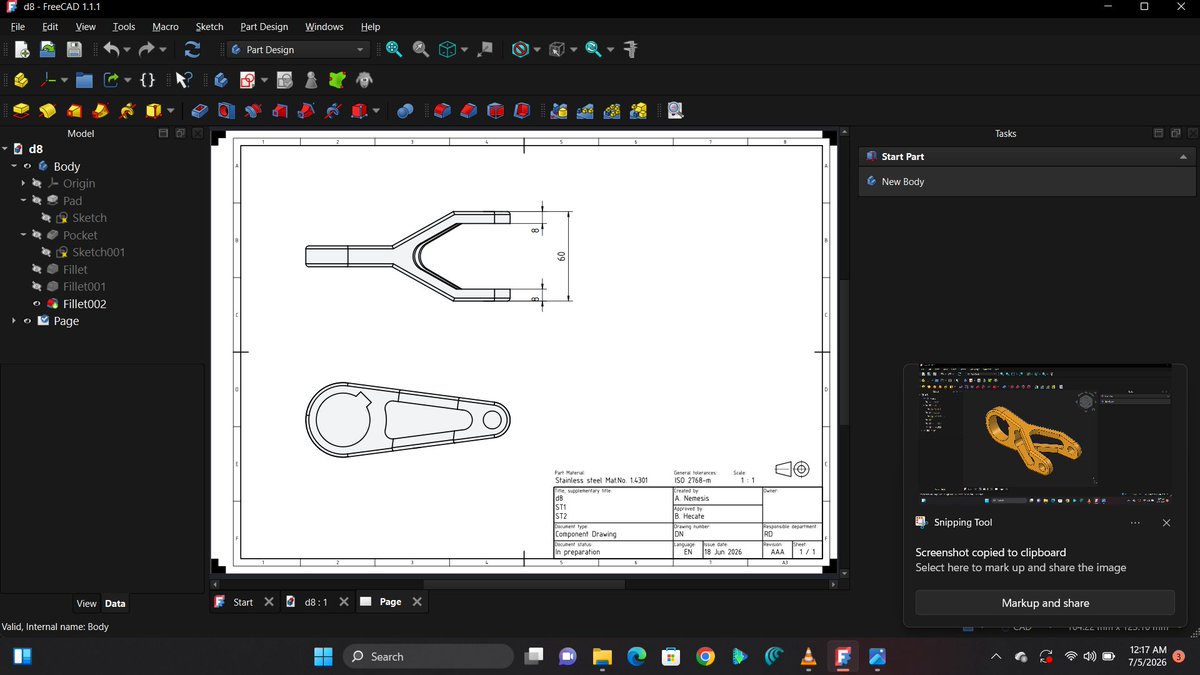Image resolution: width=1200 pixels, height=675 pixels.
Task: Click the Refresh recompute icon
Action: [192, 49]
